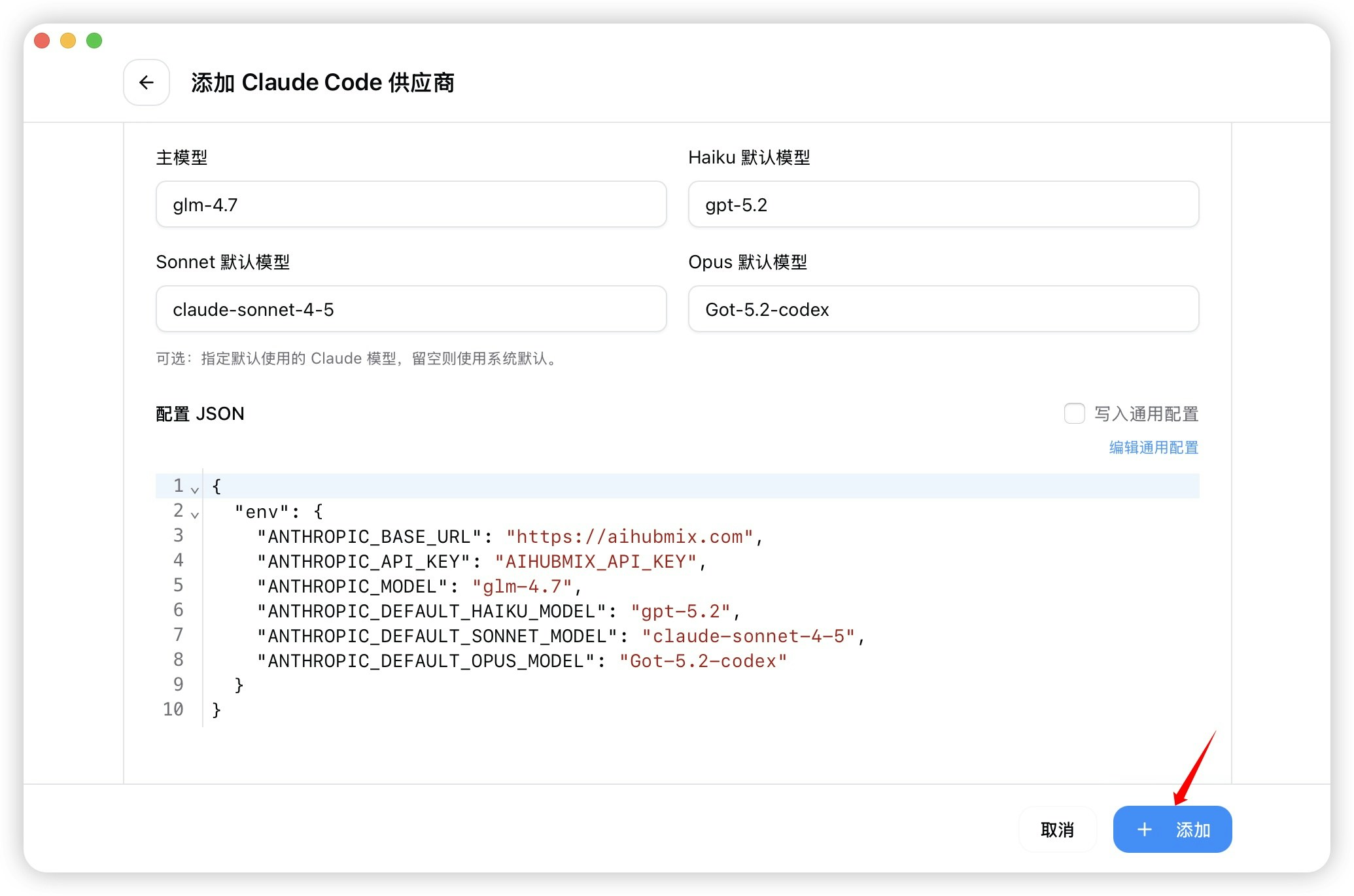Click the green fullscreen window button

coord(94,41)
